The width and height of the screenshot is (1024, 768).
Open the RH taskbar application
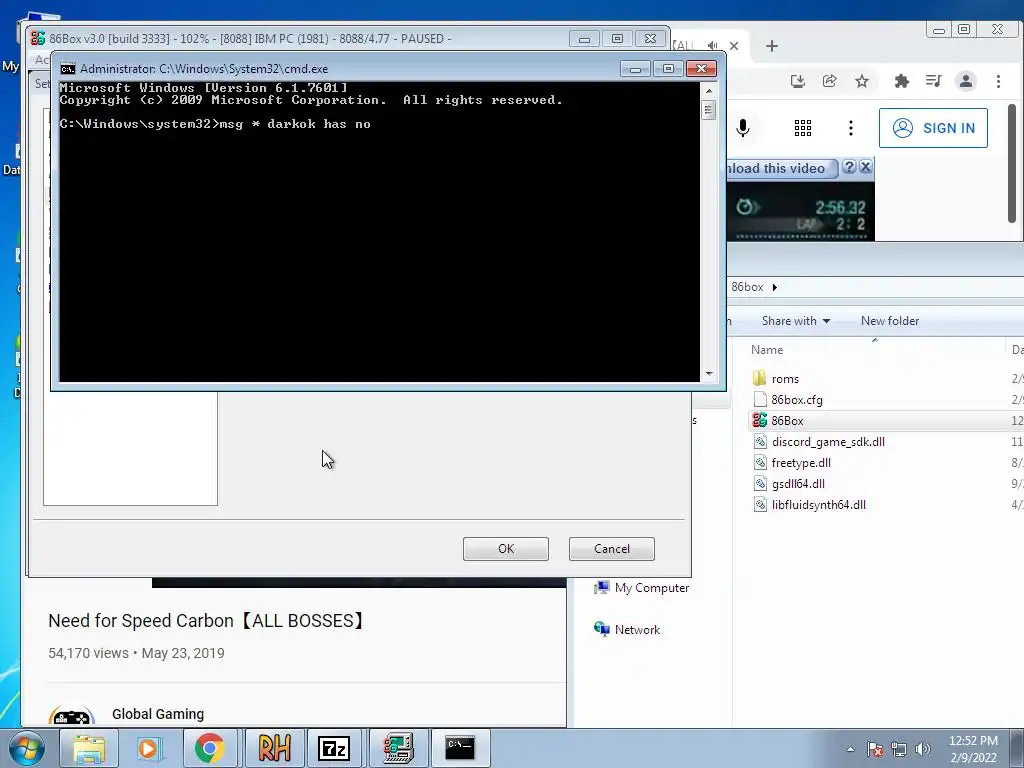coord(274,748)
